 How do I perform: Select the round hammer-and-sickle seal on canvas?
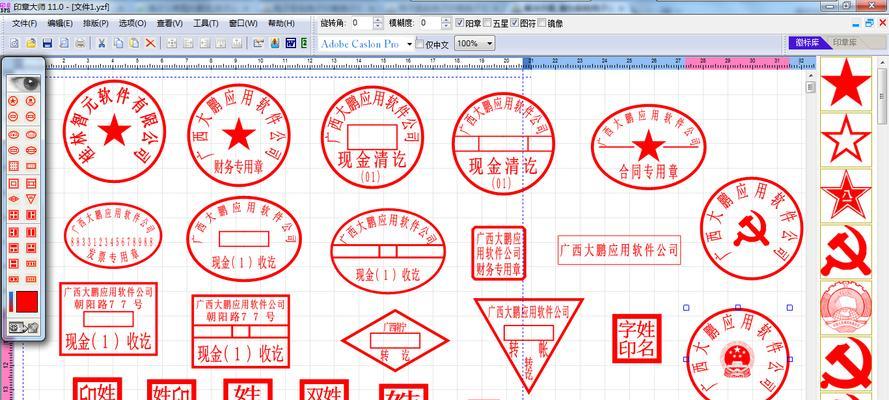pos(752,228)
